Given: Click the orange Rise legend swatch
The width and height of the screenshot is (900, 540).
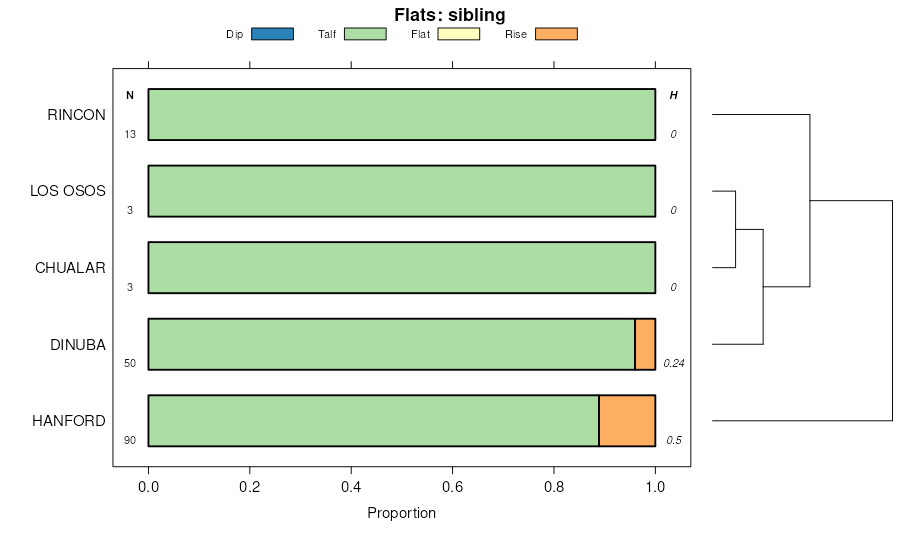Looking at the screenshot, I should 556,34.
